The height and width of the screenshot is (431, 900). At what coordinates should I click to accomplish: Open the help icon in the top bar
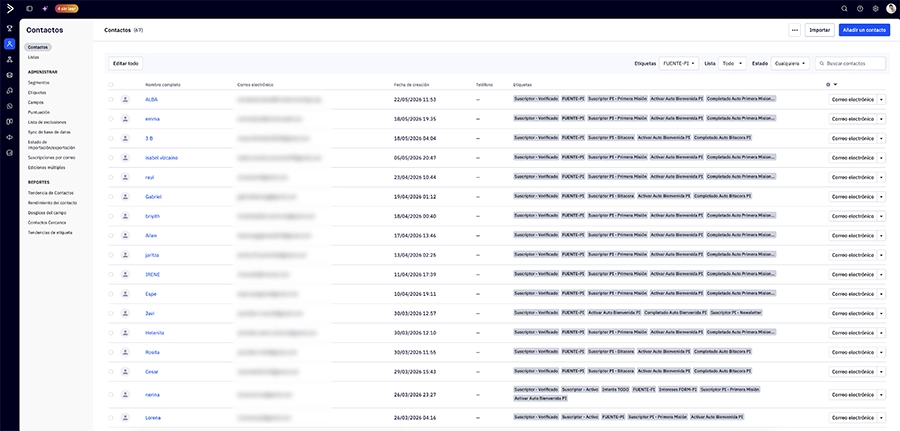pyautogui.click(x=860, y=9)
